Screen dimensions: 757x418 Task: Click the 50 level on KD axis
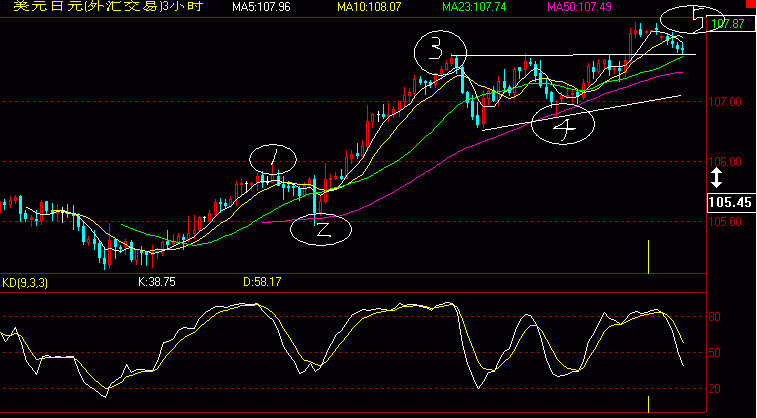click(715, 353)
